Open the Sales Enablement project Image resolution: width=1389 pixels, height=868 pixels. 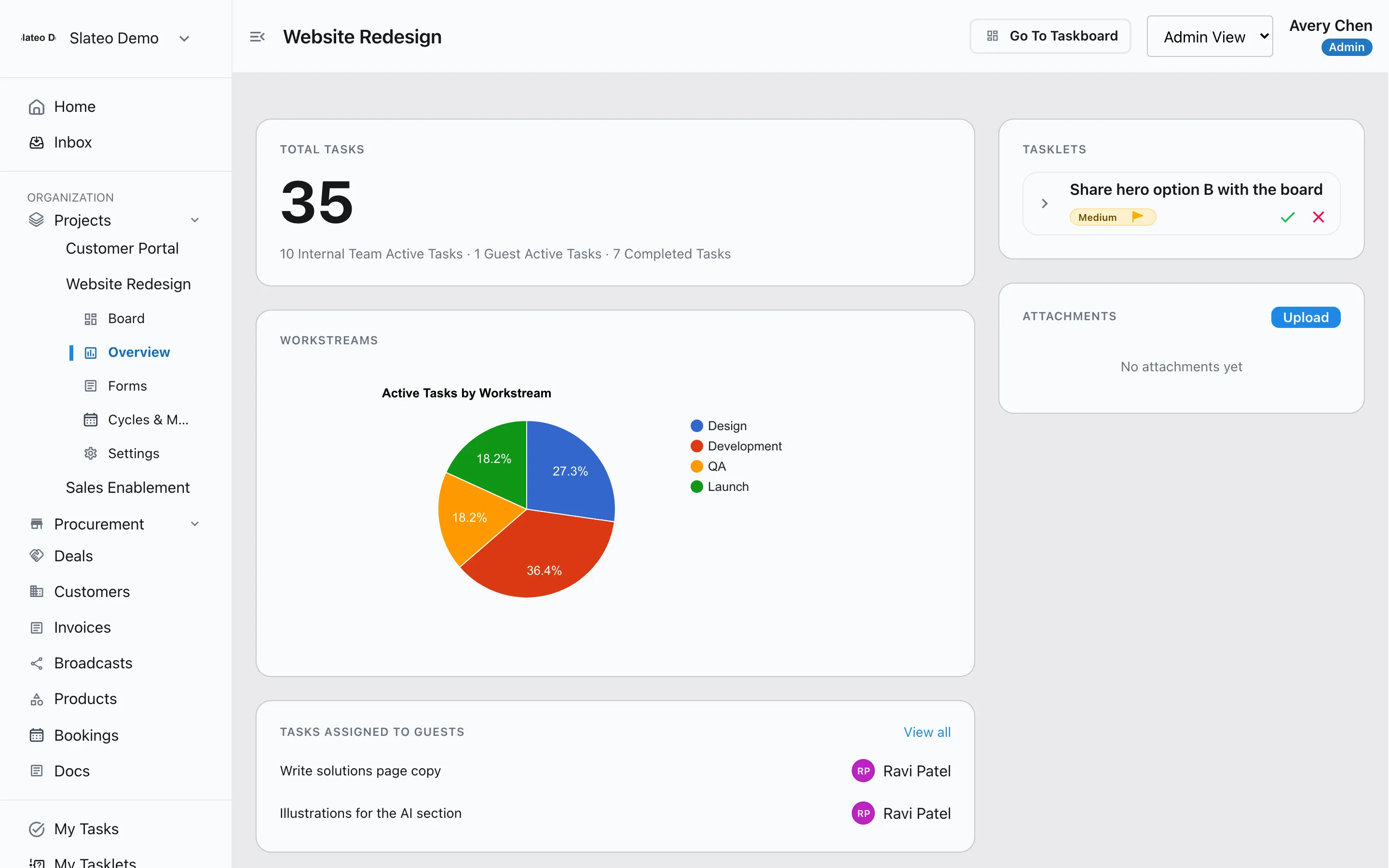127,488
